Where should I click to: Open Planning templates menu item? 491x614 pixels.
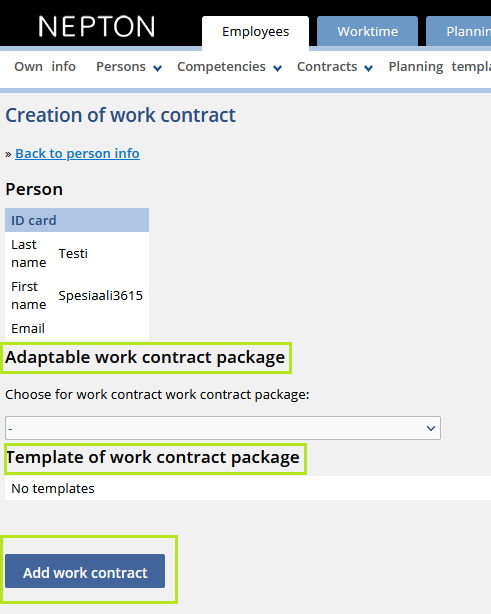click(x=439, y=67)
